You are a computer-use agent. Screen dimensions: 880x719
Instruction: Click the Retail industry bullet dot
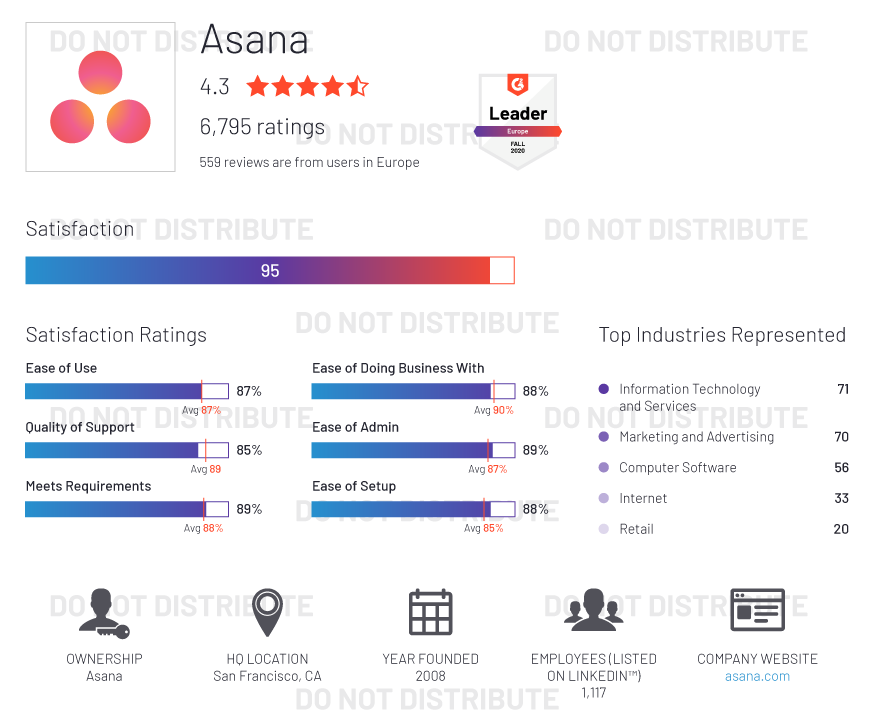coord(603,529)
